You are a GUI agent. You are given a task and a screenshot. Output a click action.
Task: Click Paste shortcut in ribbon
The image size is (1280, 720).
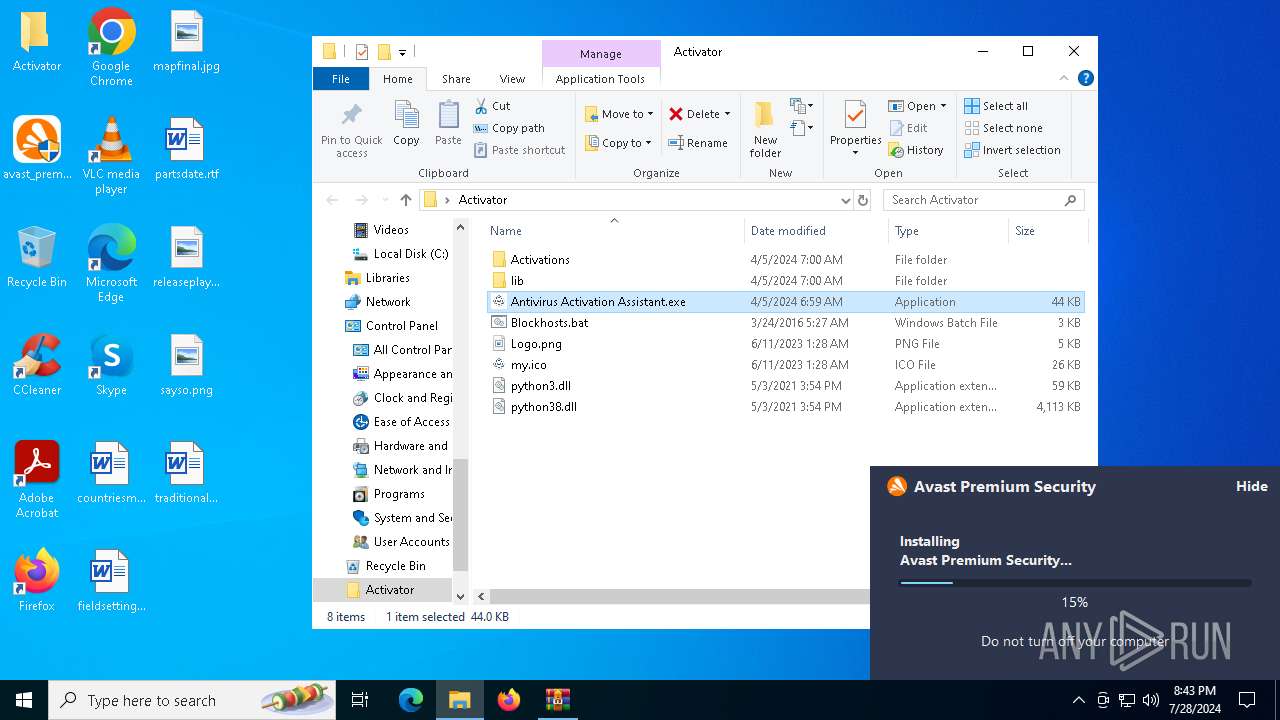pyautogui.click(x=519, y=150)
